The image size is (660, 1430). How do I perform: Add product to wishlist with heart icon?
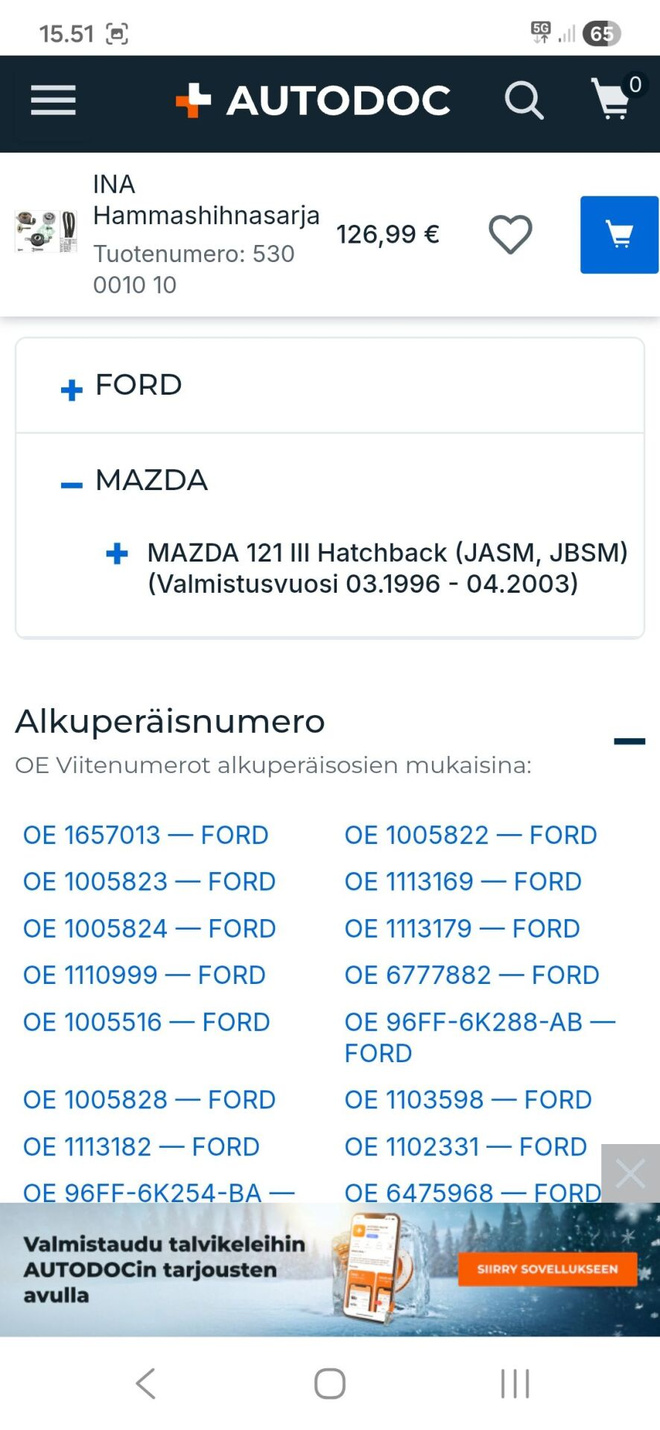510,235
